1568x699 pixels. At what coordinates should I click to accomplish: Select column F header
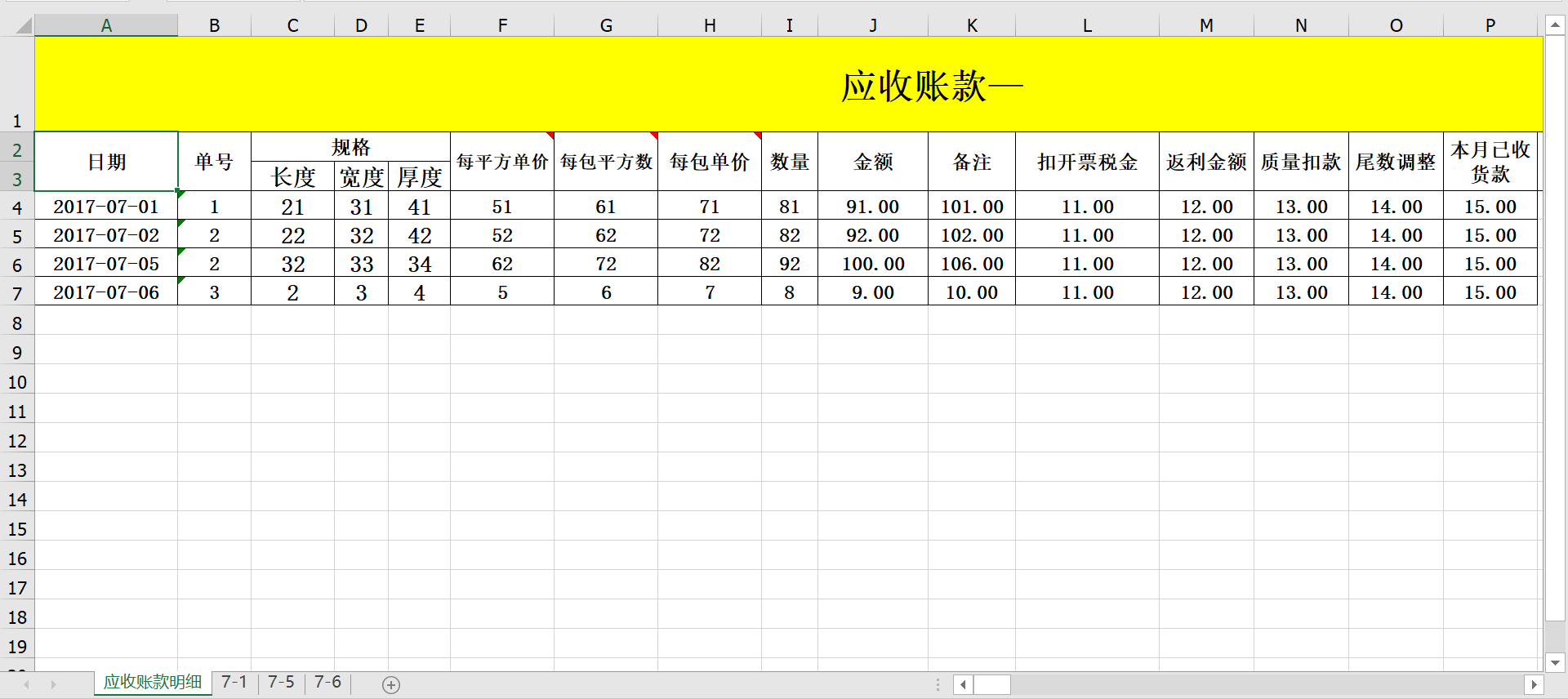[x=502, y=25]
